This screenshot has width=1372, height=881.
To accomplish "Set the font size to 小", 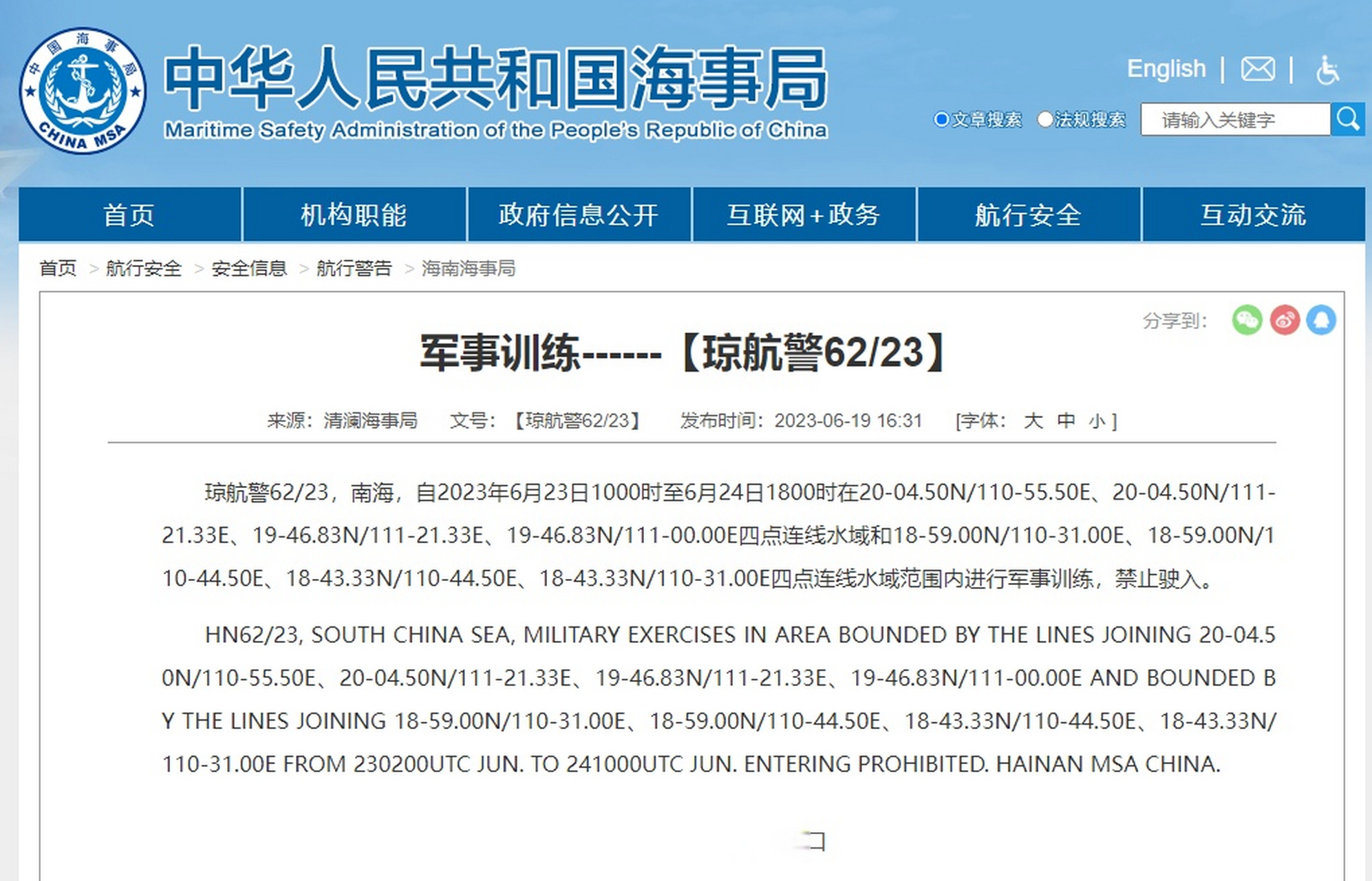I will pos(1097,421).
